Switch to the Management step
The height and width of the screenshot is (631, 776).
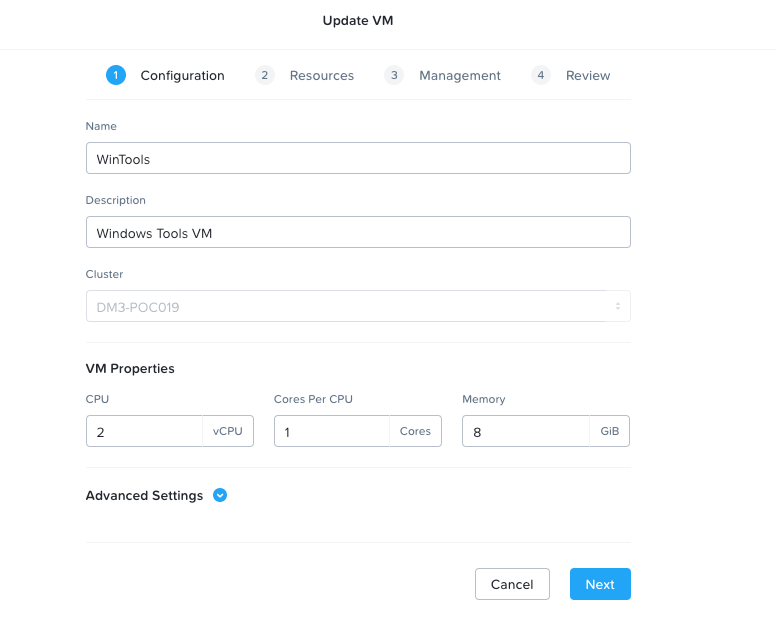459,75
